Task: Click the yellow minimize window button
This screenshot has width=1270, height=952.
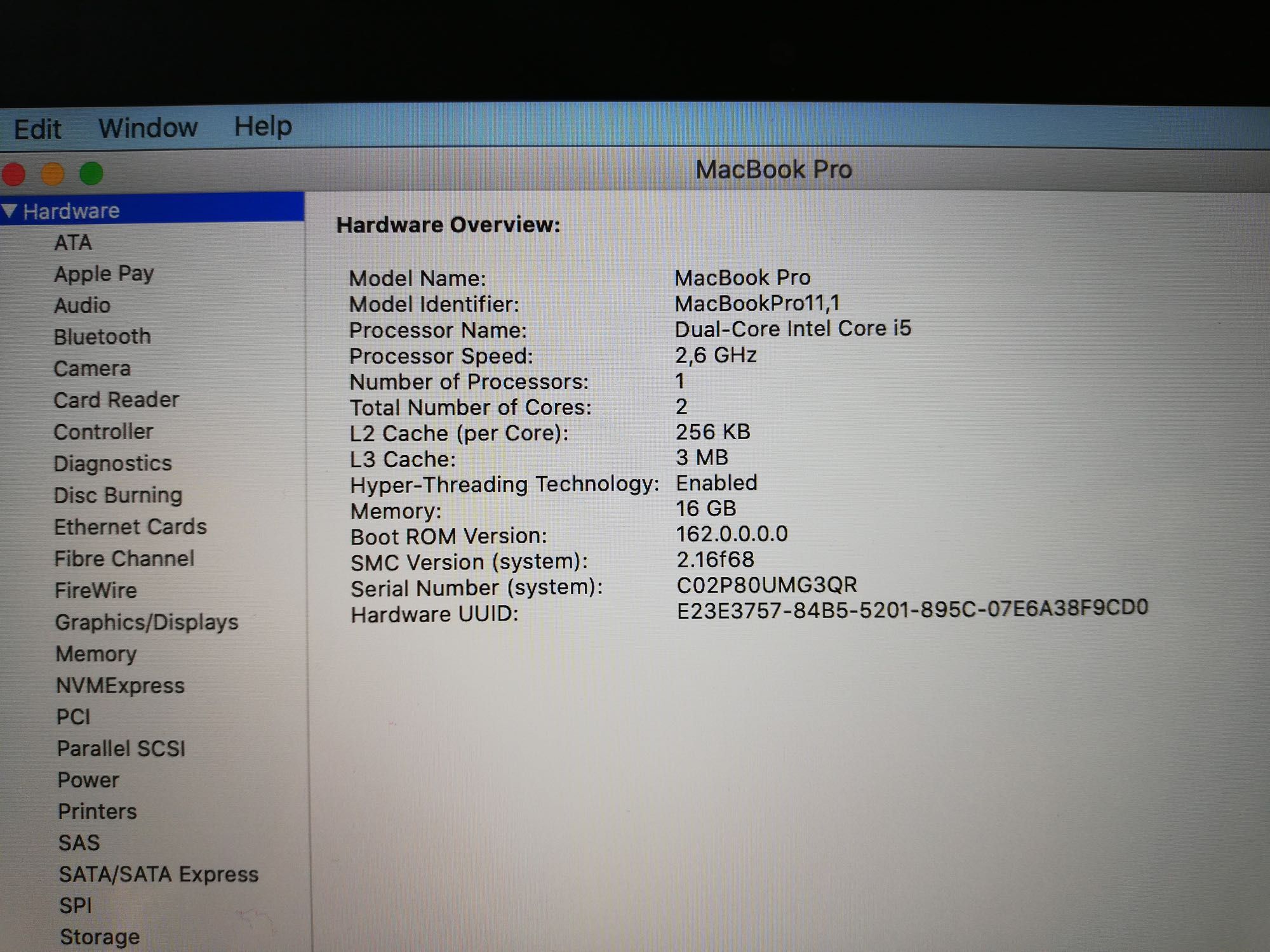Action: point(53,173)
